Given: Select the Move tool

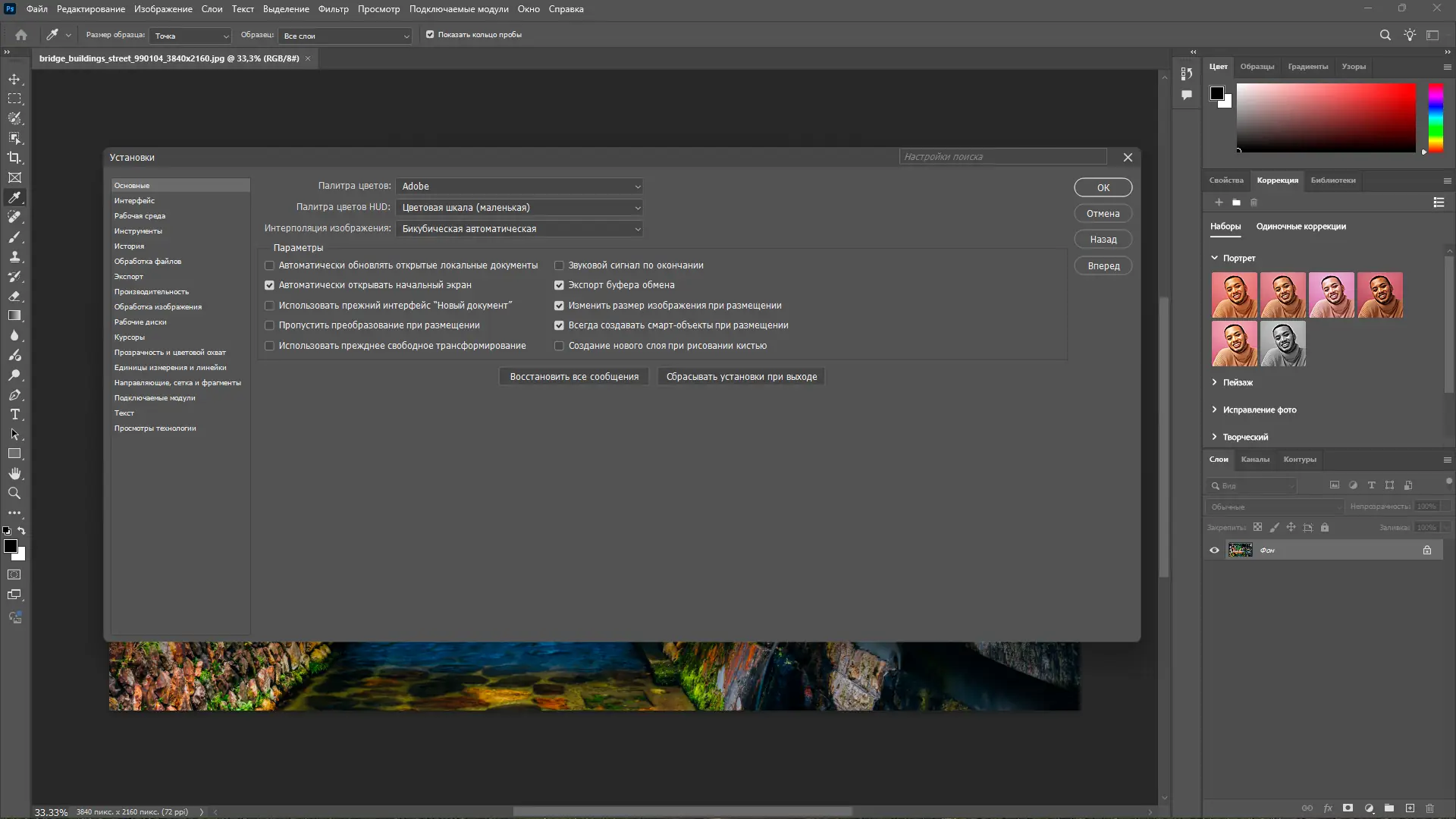Looking at the screenshot, I should click(x=14, y=79).
